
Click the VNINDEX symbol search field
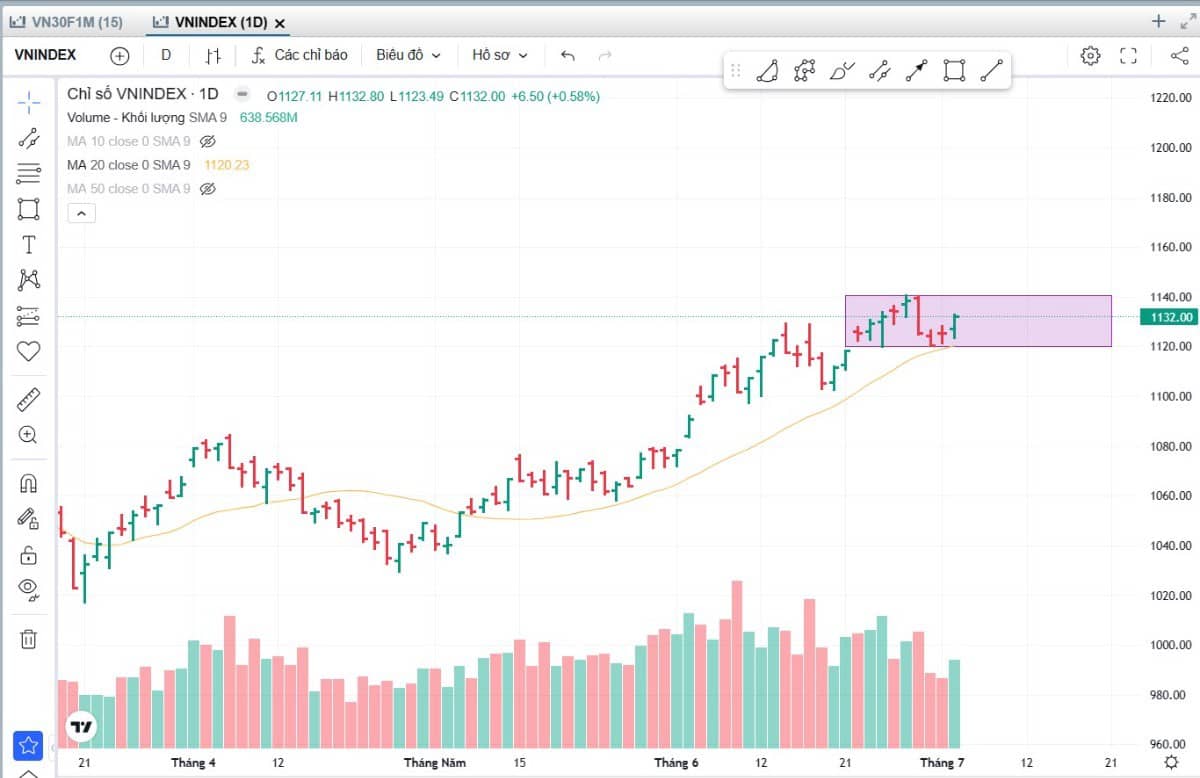(x=46, y=55)
